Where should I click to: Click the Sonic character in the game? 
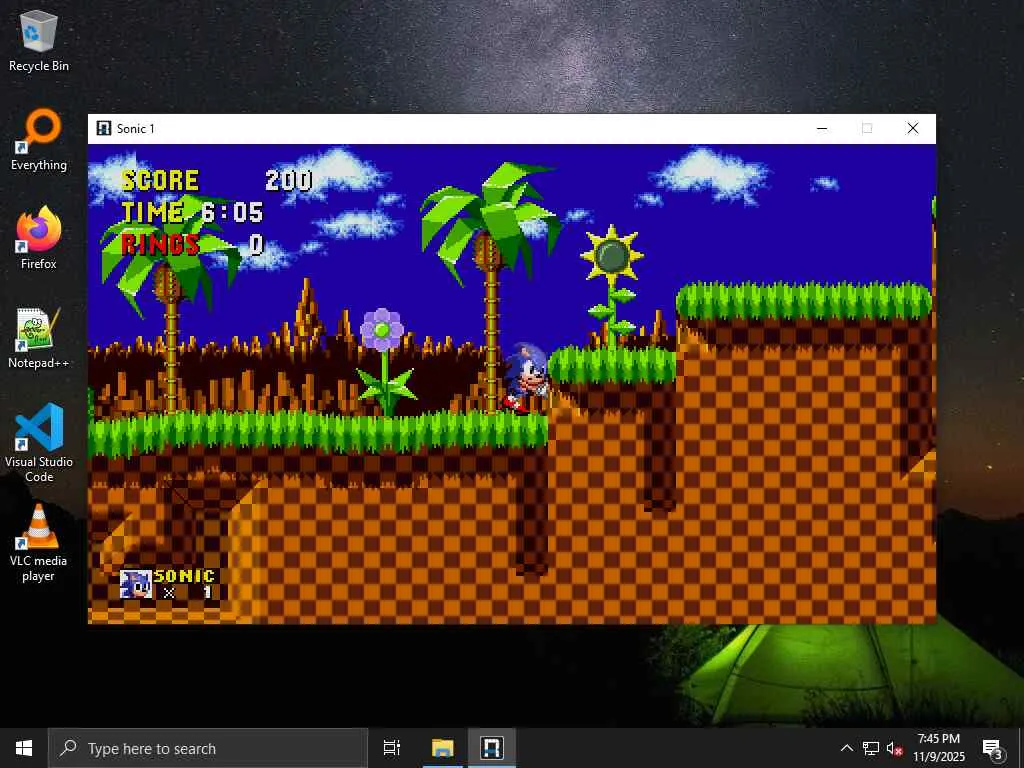click(526, 378)
